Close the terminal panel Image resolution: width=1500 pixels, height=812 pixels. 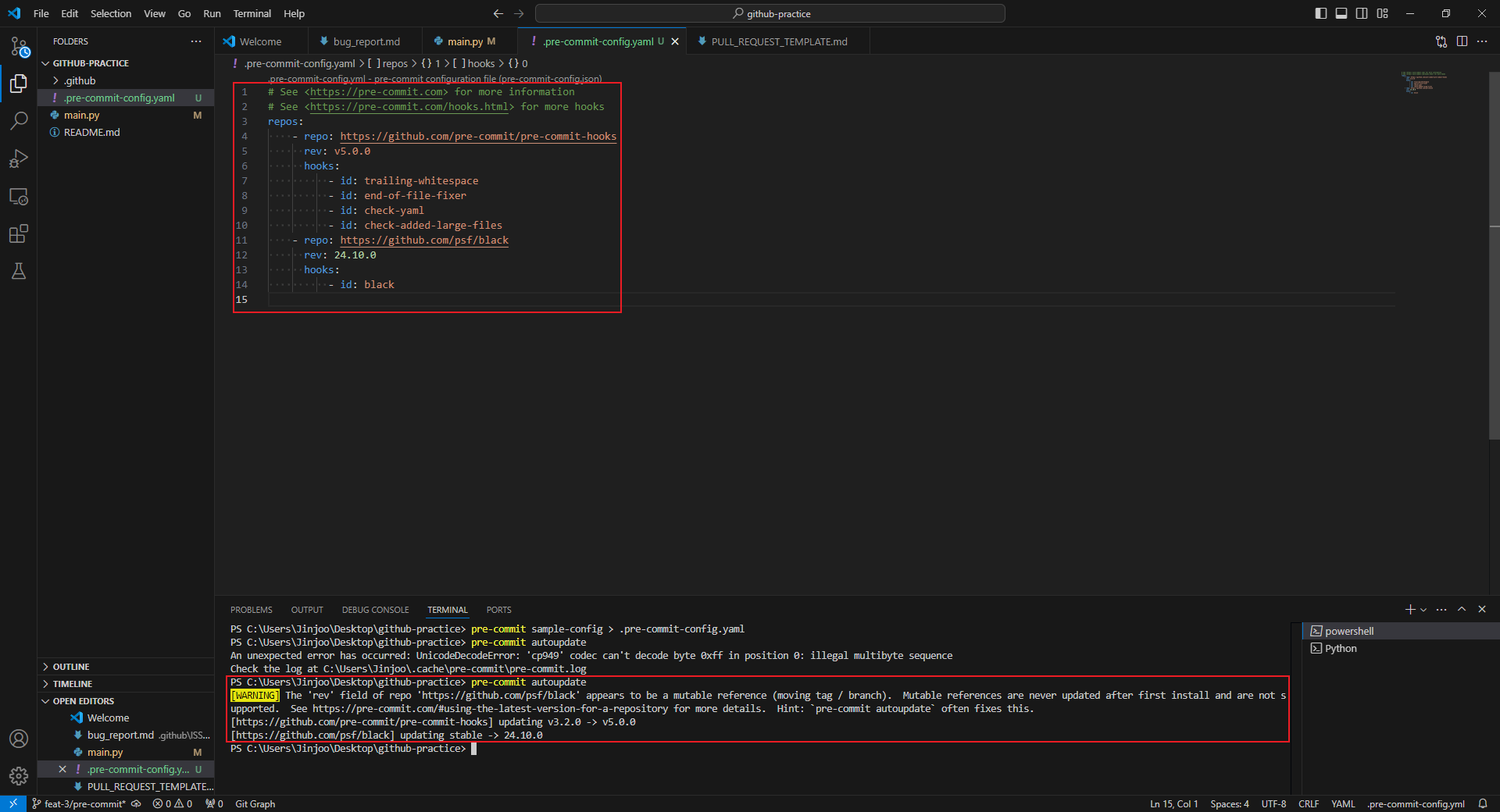click(x=1482, y=609)
